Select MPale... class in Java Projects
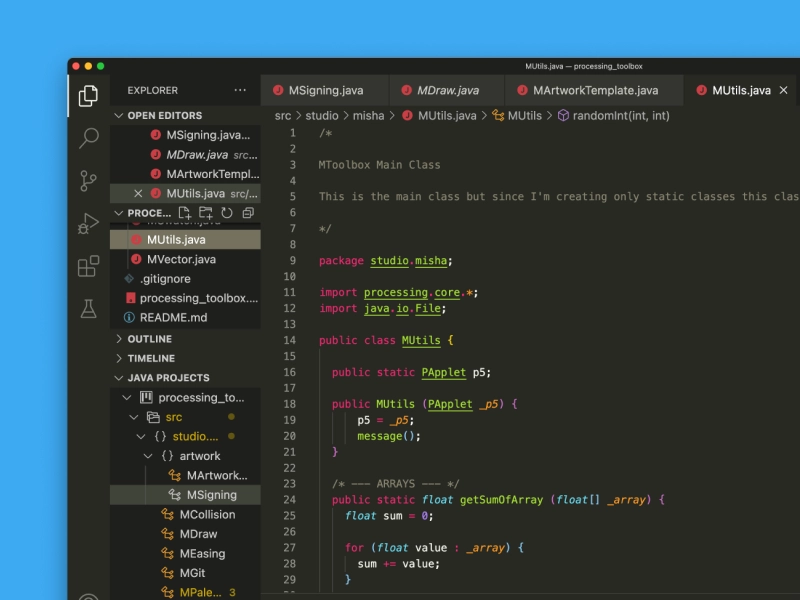The width and height of the screenshot is (800, 600). click(185, 592)
